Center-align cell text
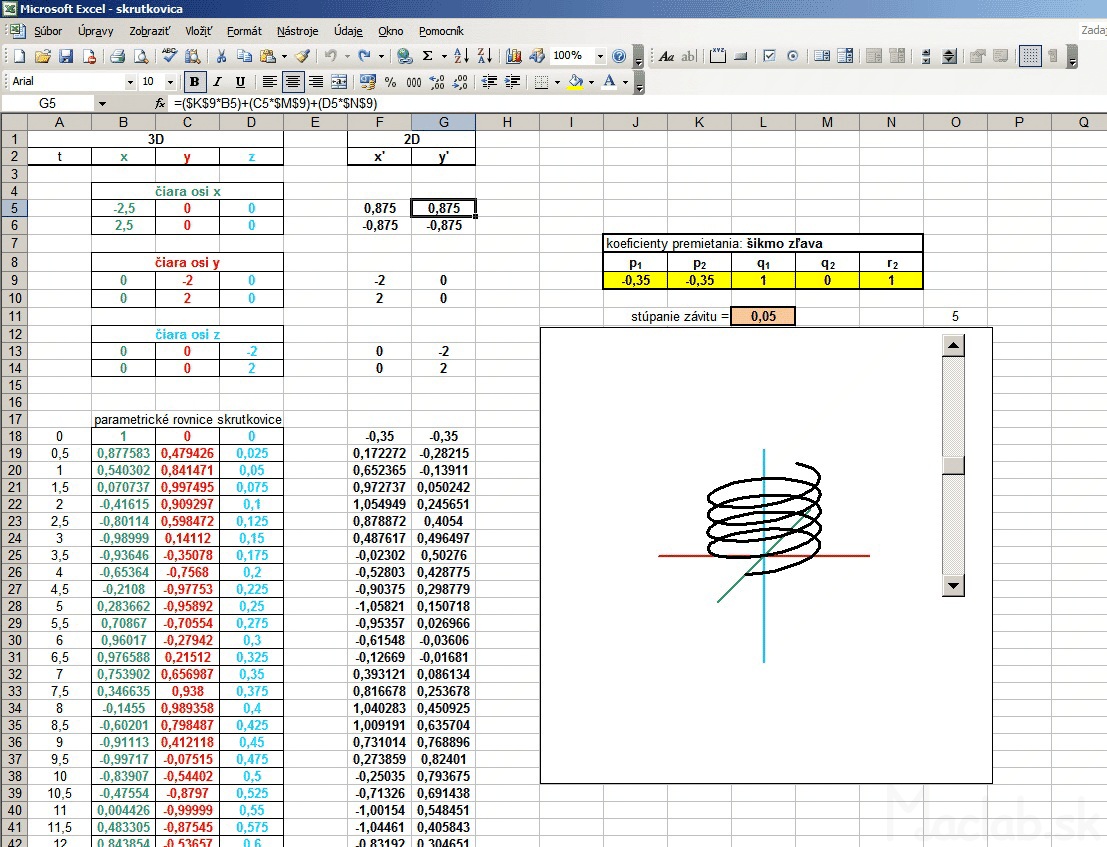 (x=292, y=82)
